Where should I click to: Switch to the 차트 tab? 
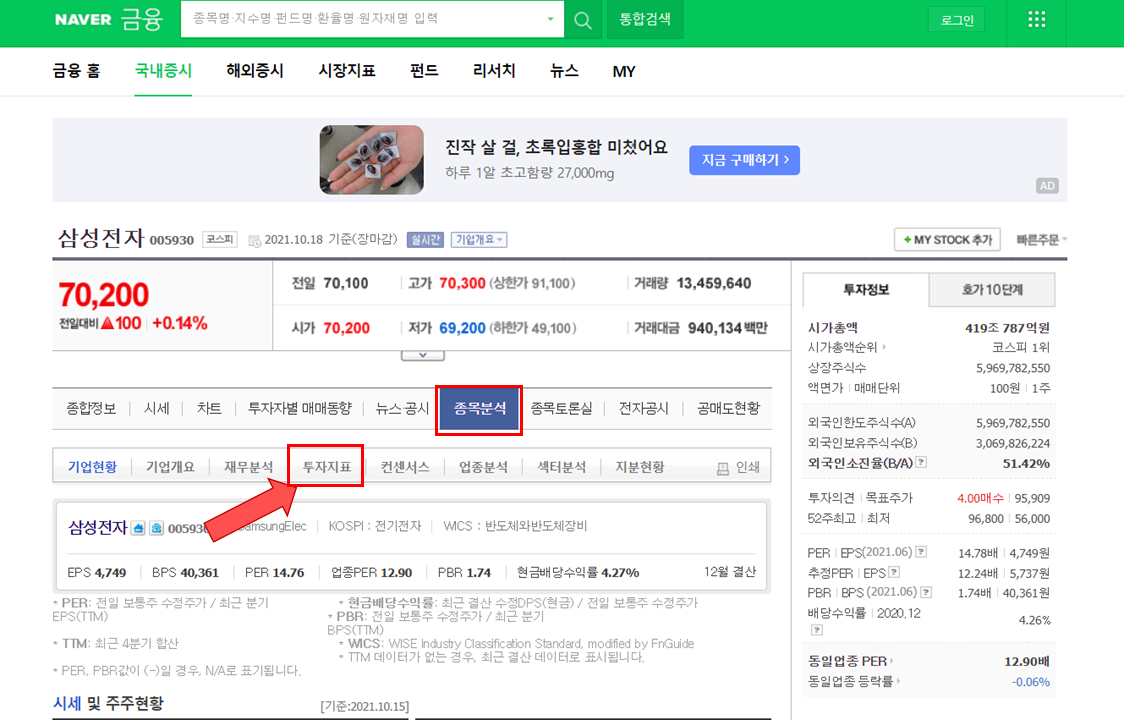click(x=209, y=409)
